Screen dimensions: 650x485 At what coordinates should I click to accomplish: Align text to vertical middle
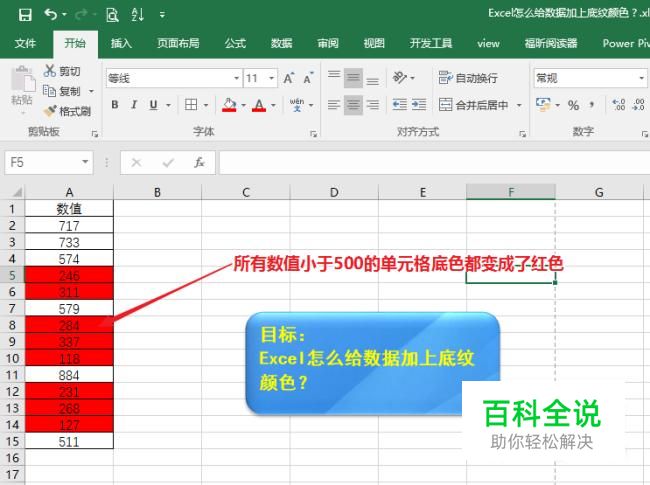coord(353,78)
